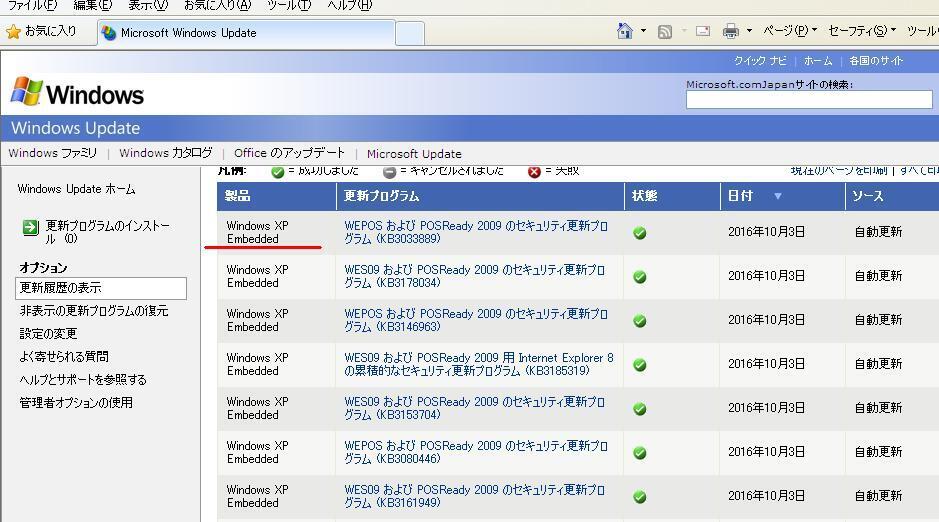Click the red failed legend icon
Image resolution: width=939 pixels, height=522 pixels.
click(x=534, y=172)
